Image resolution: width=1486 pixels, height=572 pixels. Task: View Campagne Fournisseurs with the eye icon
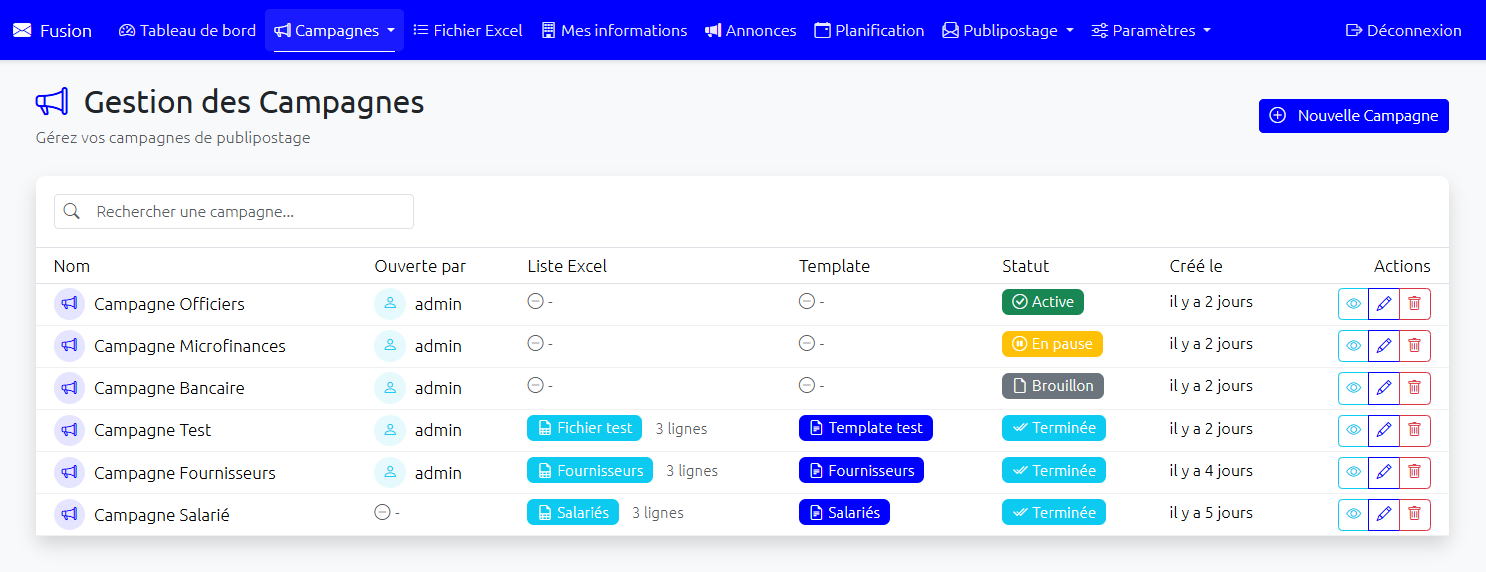tap(1353, 472)
